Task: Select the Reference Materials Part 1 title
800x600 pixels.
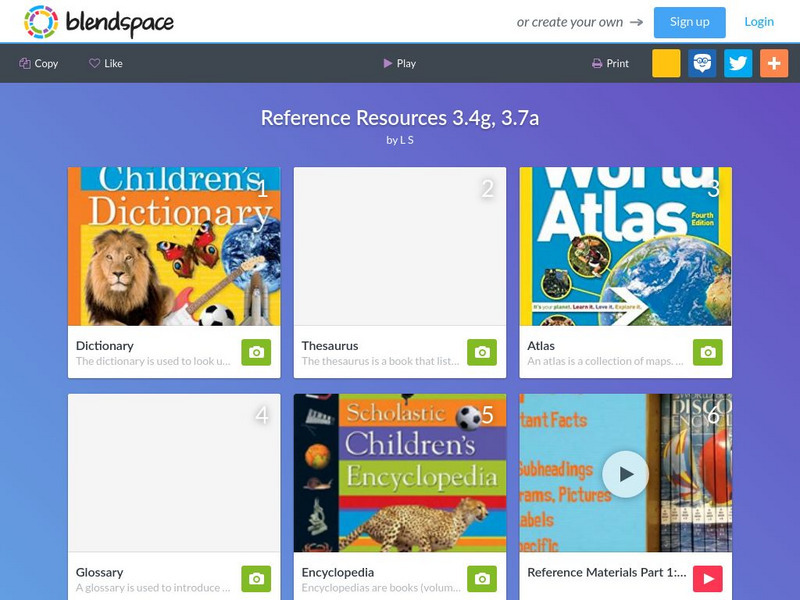Action: [607, 572]
